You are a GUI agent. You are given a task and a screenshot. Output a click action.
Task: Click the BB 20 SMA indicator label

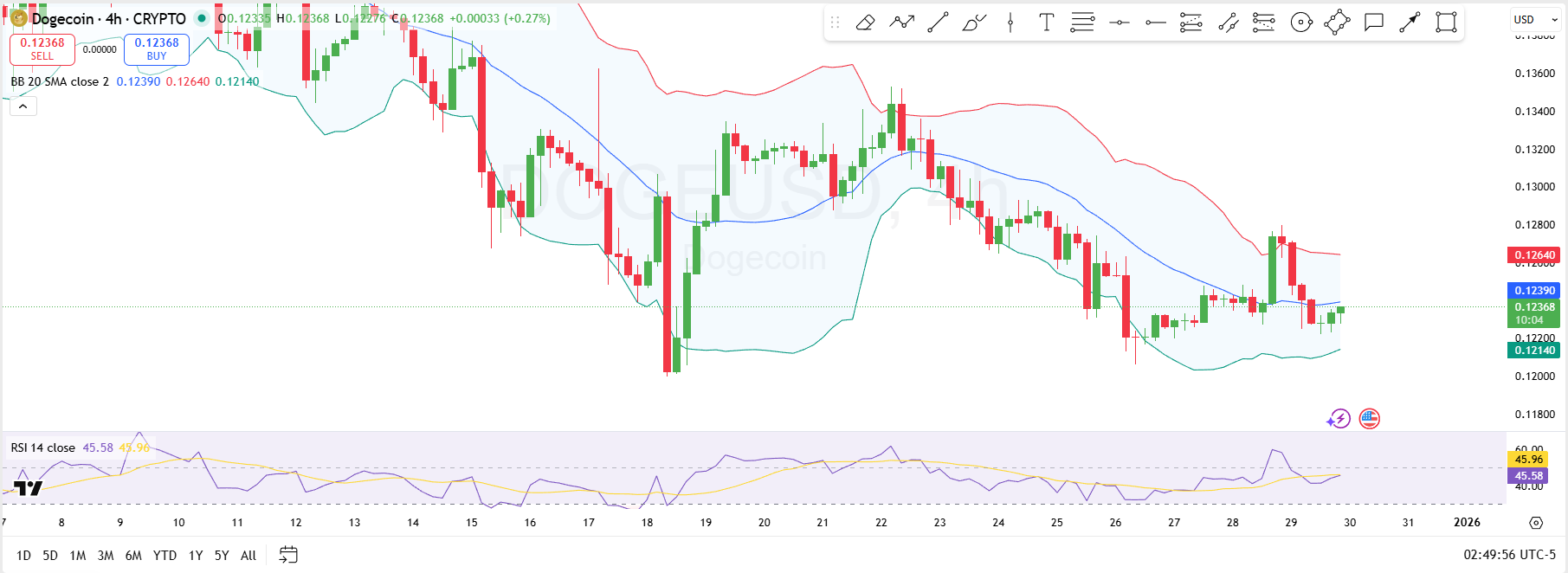click(x=60, y=81)
